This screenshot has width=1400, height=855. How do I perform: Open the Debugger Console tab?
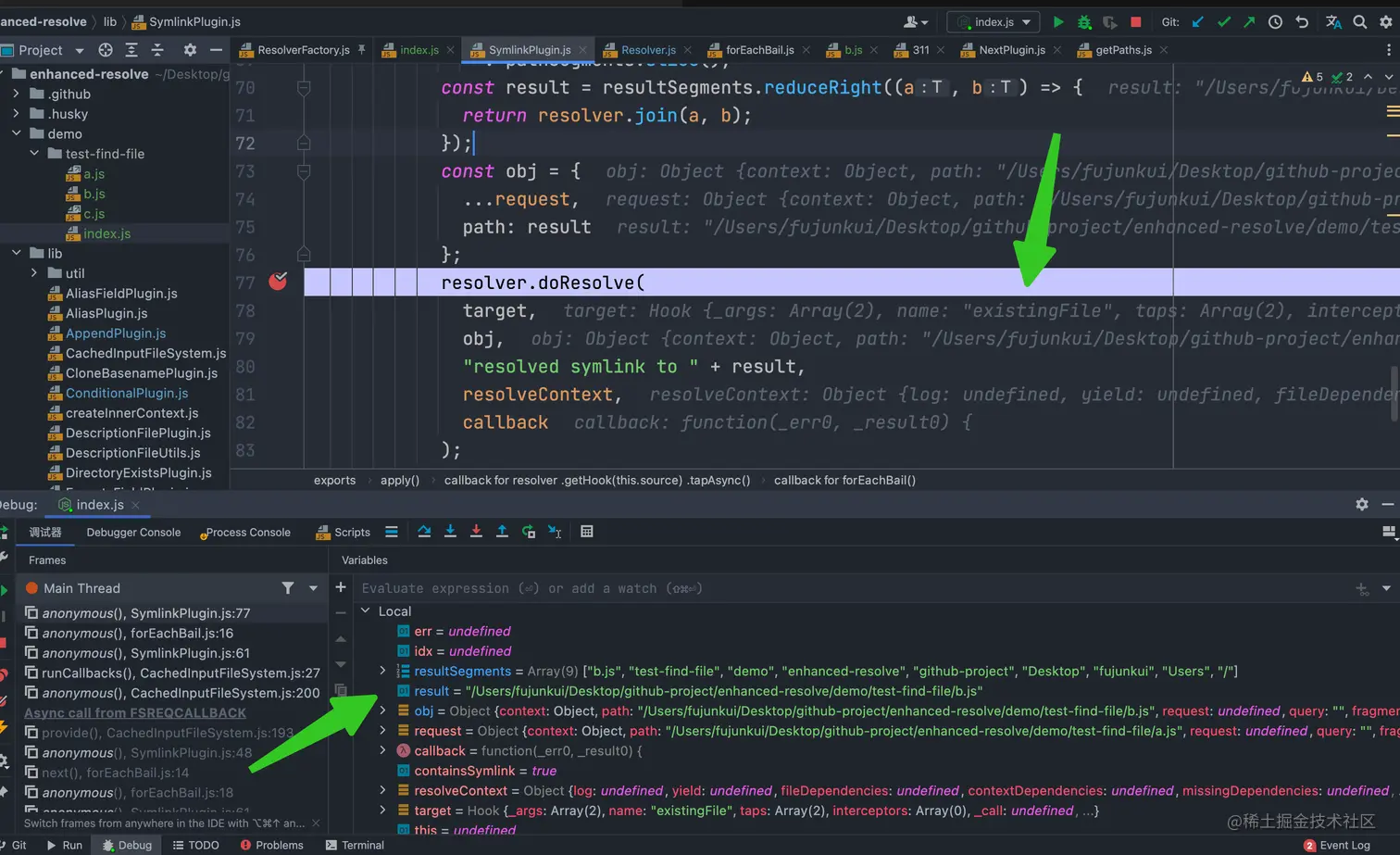(133, 533)
